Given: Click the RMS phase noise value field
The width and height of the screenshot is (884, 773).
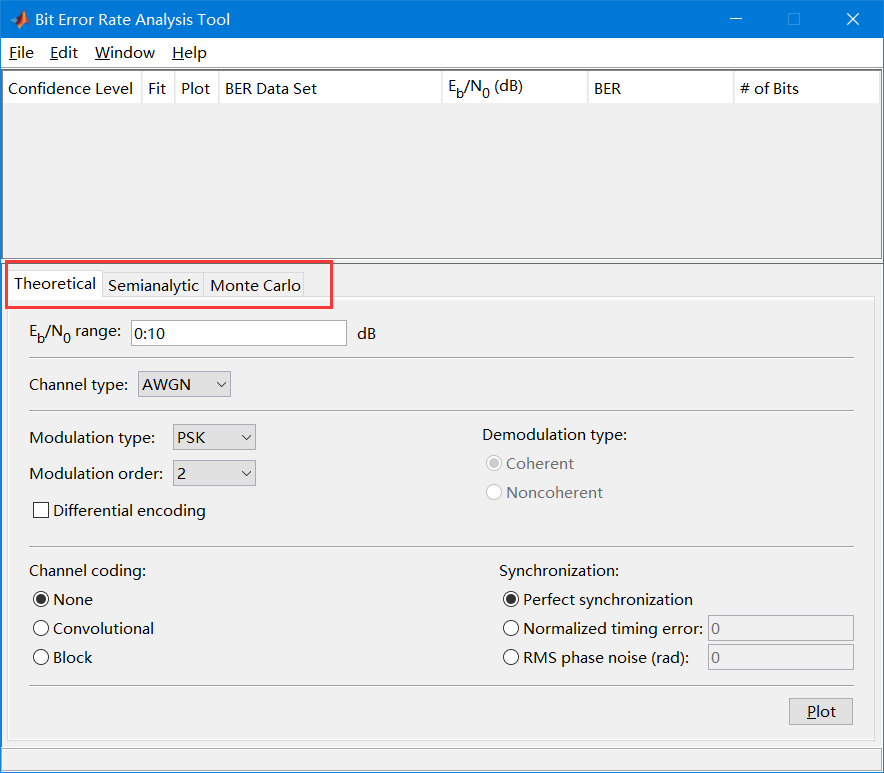Looking at the screenshot, I should 781,657.
